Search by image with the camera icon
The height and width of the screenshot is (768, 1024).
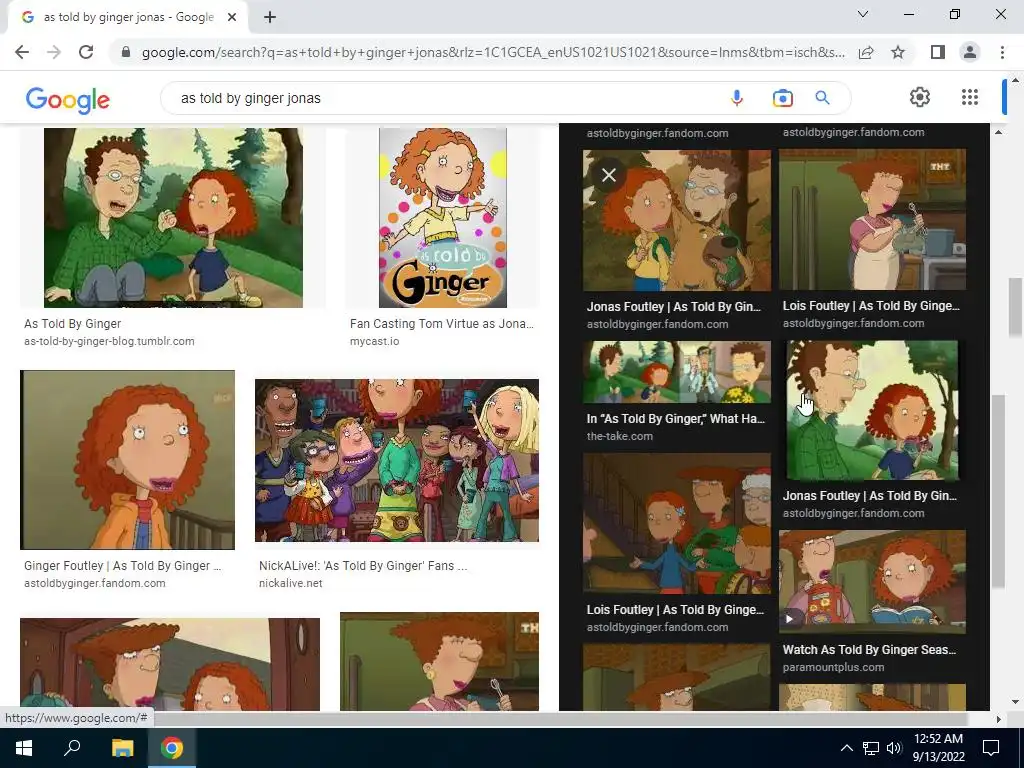click(782, 98)
